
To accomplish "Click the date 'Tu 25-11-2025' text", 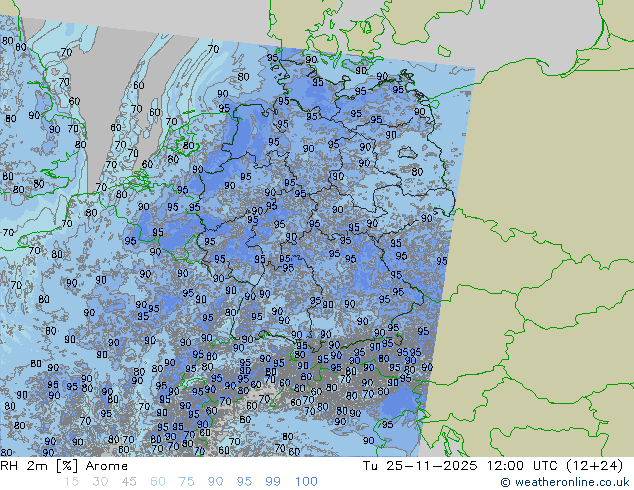I will coord(420,466).
